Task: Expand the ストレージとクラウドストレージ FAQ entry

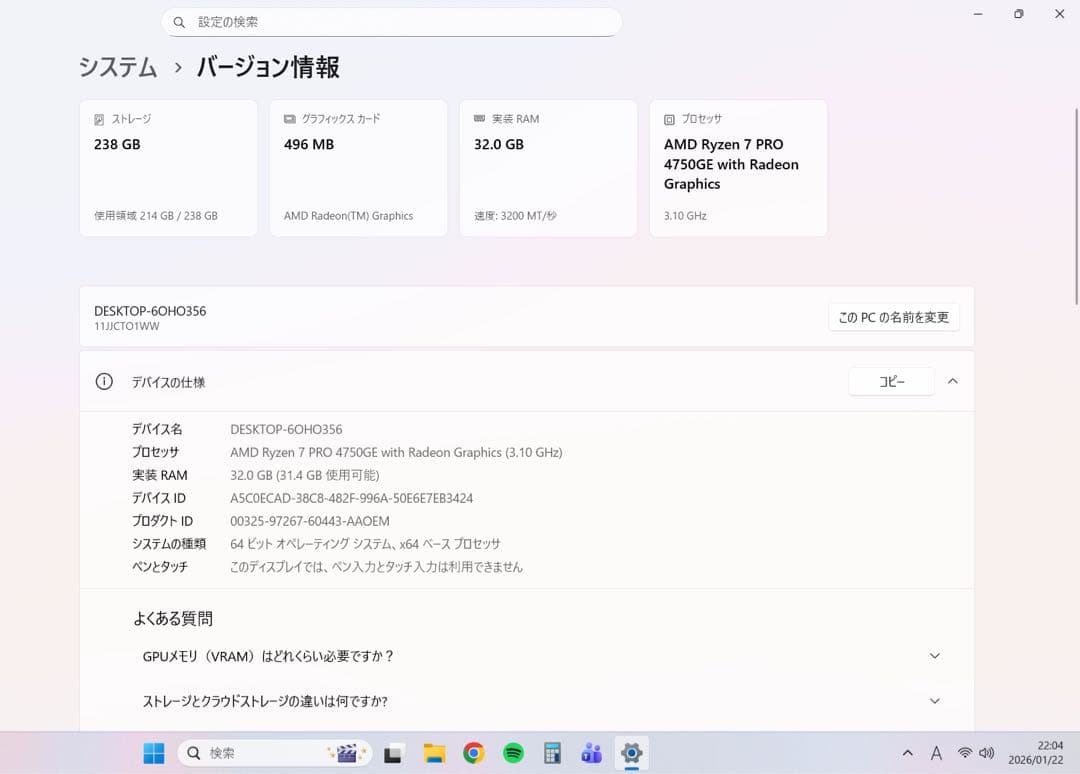Action: pos(934,701)
